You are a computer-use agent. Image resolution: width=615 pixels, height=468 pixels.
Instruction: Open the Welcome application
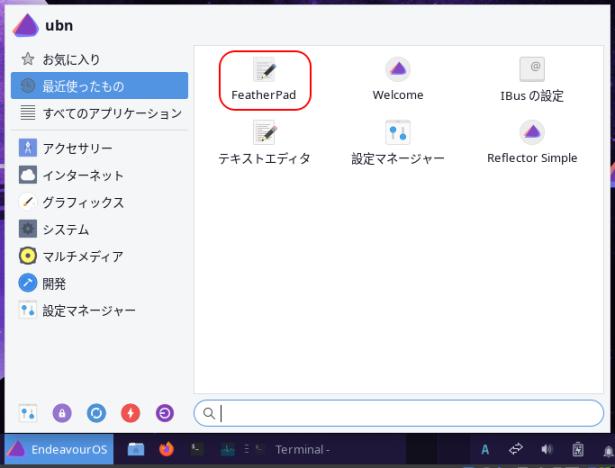tap(398, 80)
